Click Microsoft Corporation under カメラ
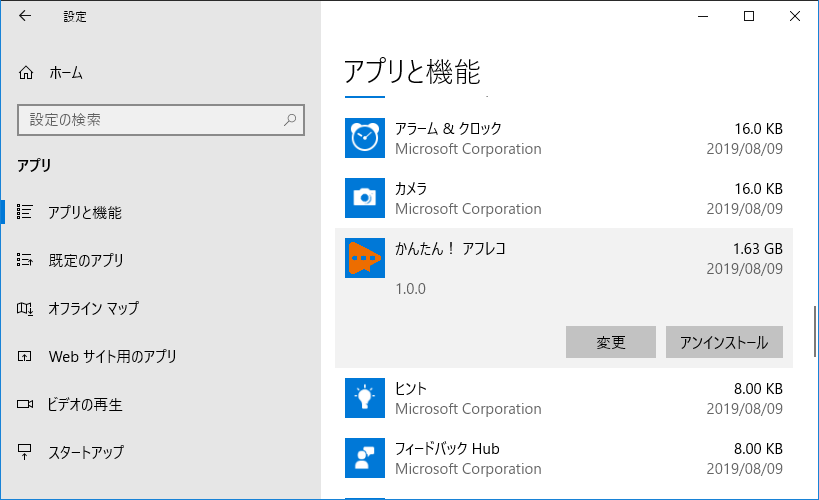The height and width of the screenshot is (500, 819). tap(468, 209)
